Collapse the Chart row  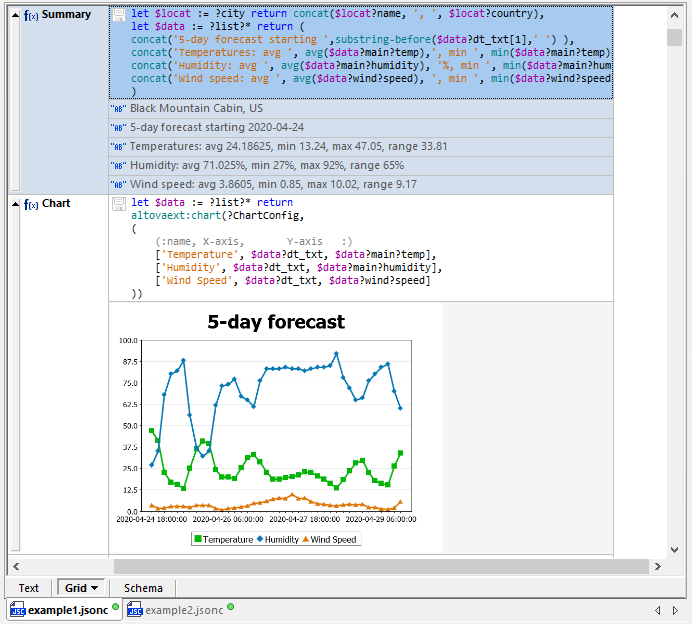pos(14,204)
